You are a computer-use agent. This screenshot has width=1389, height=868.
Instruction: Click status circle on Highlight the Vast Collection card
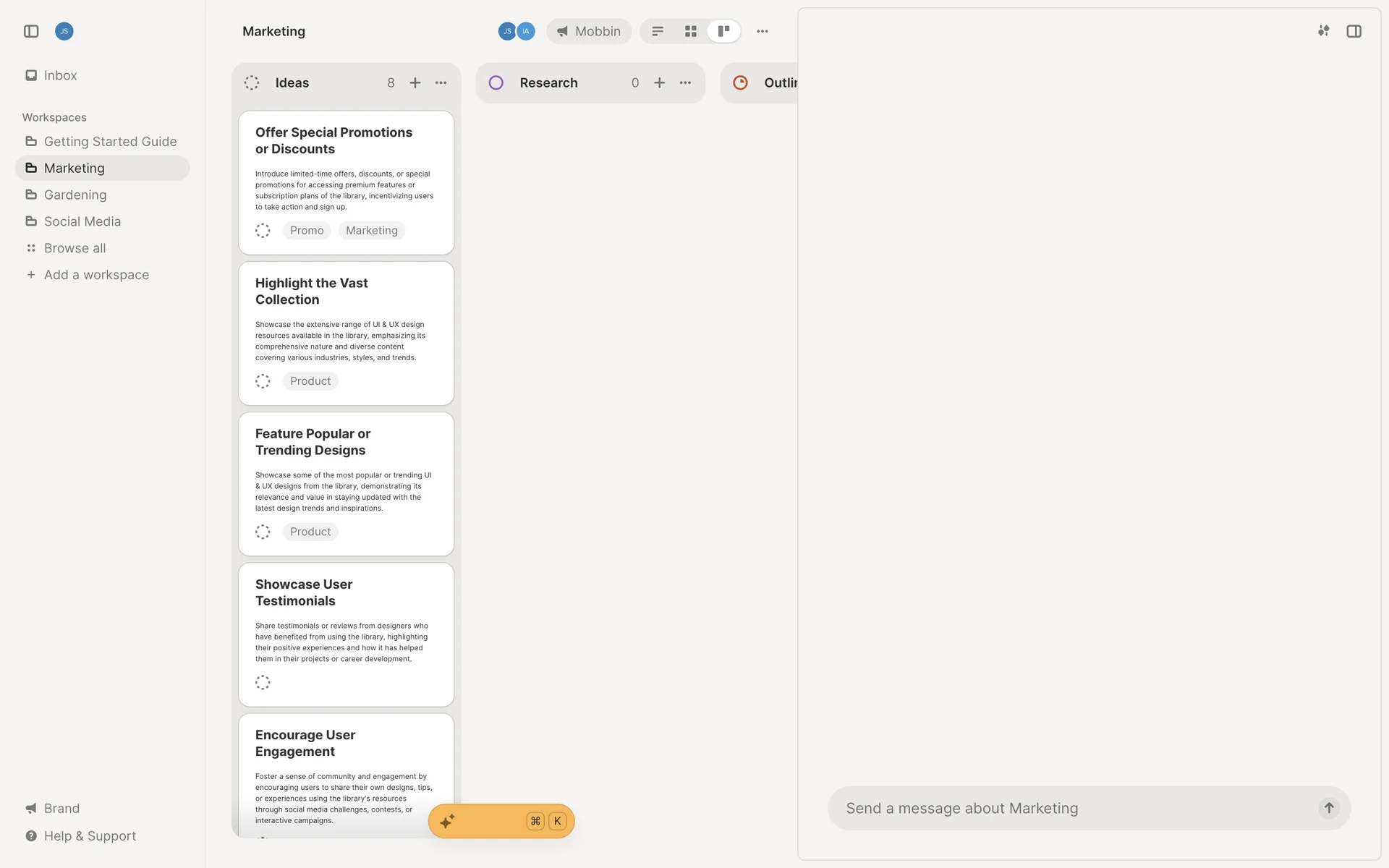coord(263,381)
